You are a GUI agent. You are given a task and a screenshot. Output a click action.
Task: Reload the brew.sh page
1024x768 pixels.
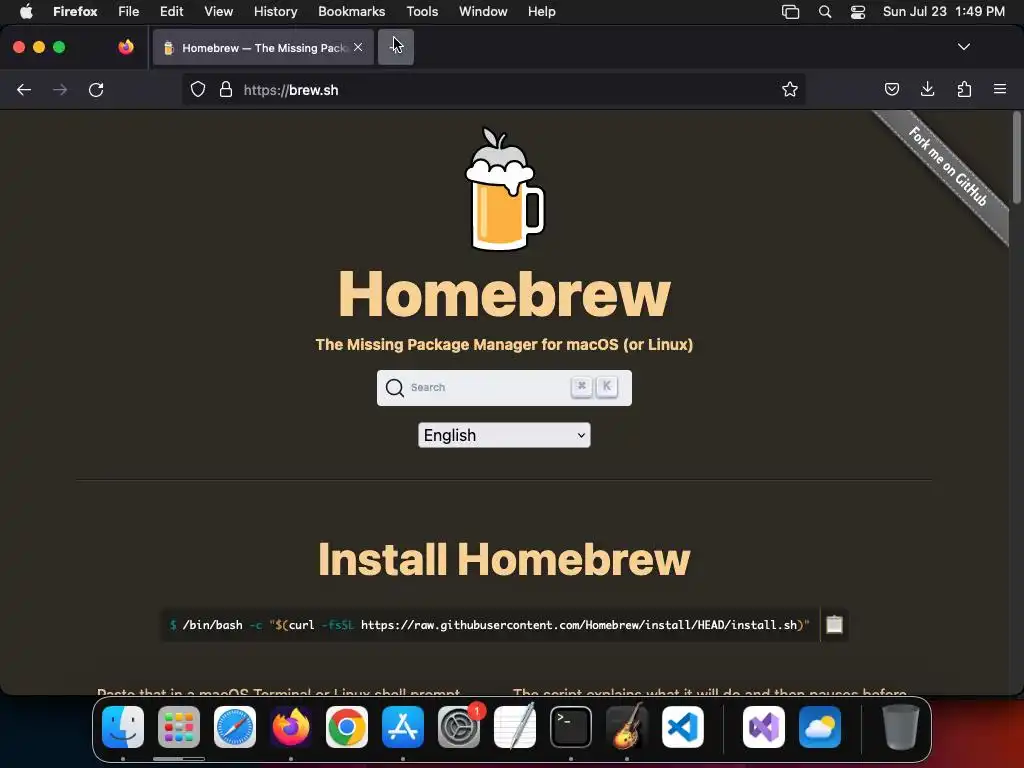pyautogui.click(x=96, y=89)
